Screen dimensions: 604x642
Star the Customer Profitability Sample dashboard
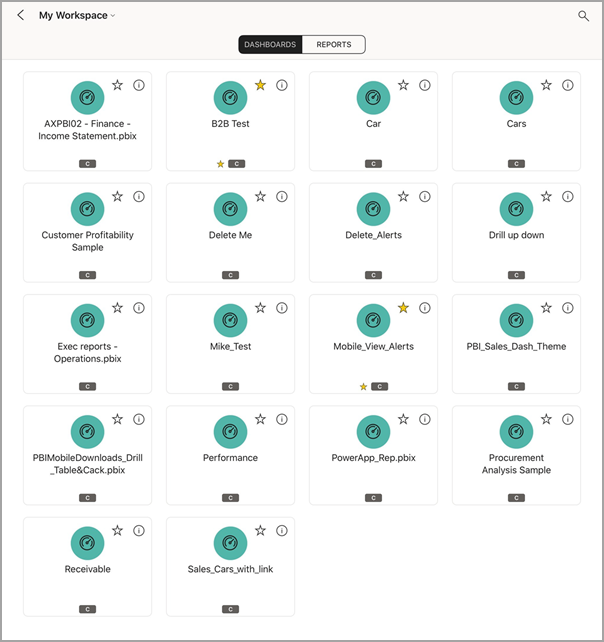[x=117, y=197]
